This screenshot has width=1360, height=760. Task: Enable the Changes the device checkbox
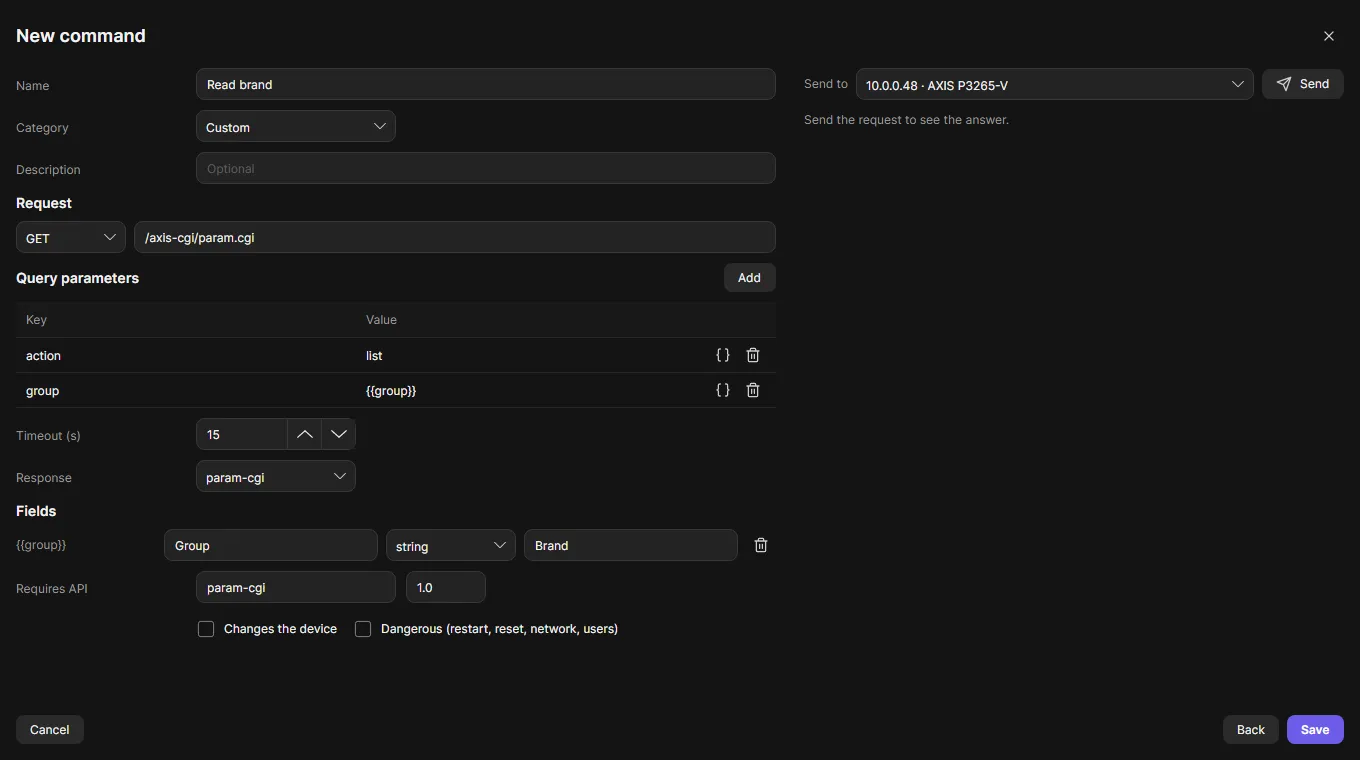(206, 629)
